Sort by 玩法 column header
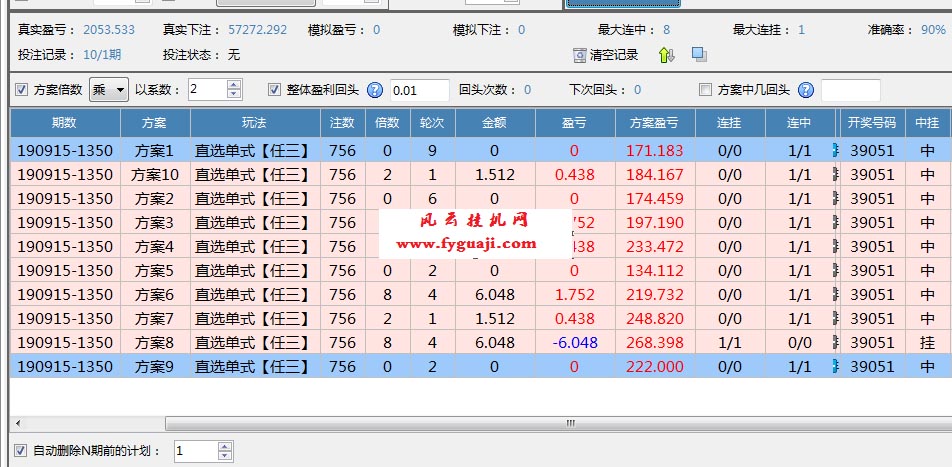952x467 pixels. 255,123
